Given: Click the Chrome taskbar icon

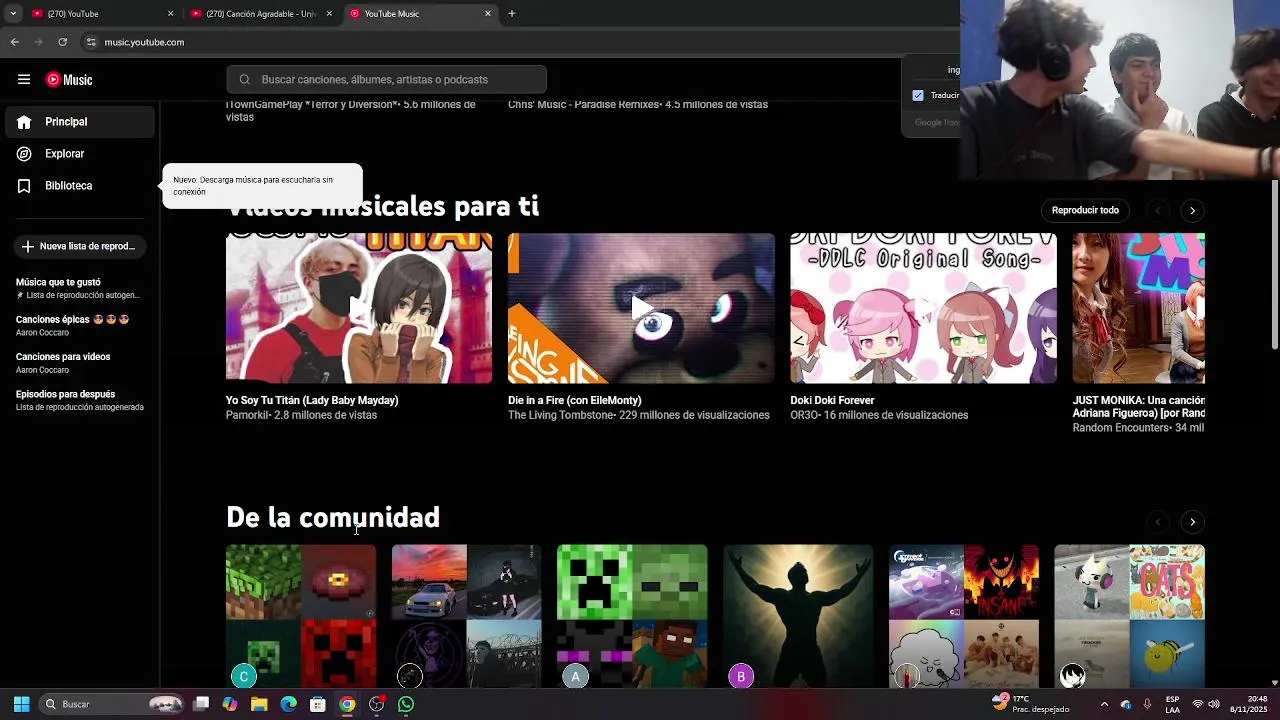Looking at the screenshot, I should 347,704.
